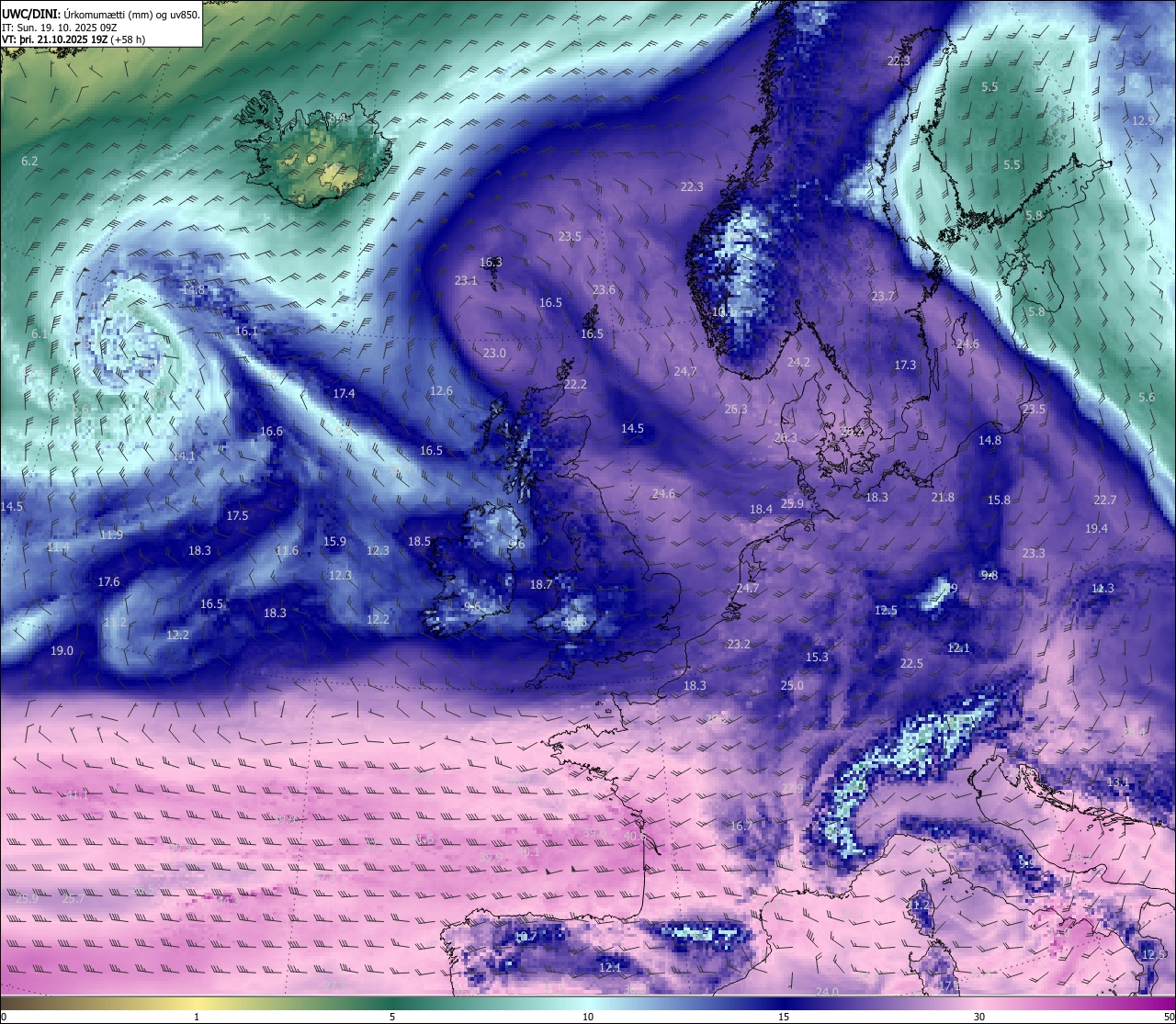Click the colorbar label '30'
The image size is (1176, 1024).
click(979, 1017)
